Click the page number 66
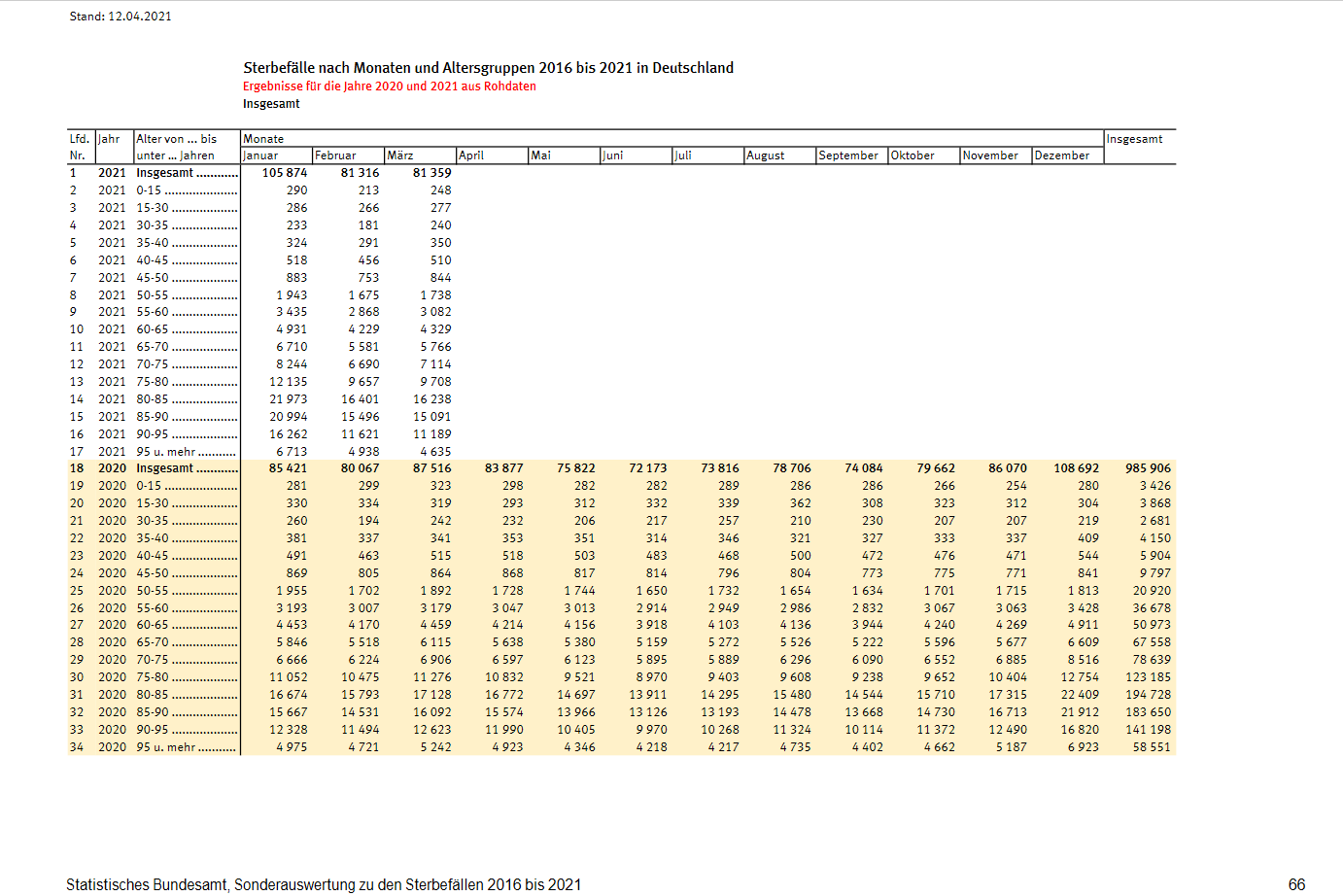1343x896 pixels. [1296, 884]
